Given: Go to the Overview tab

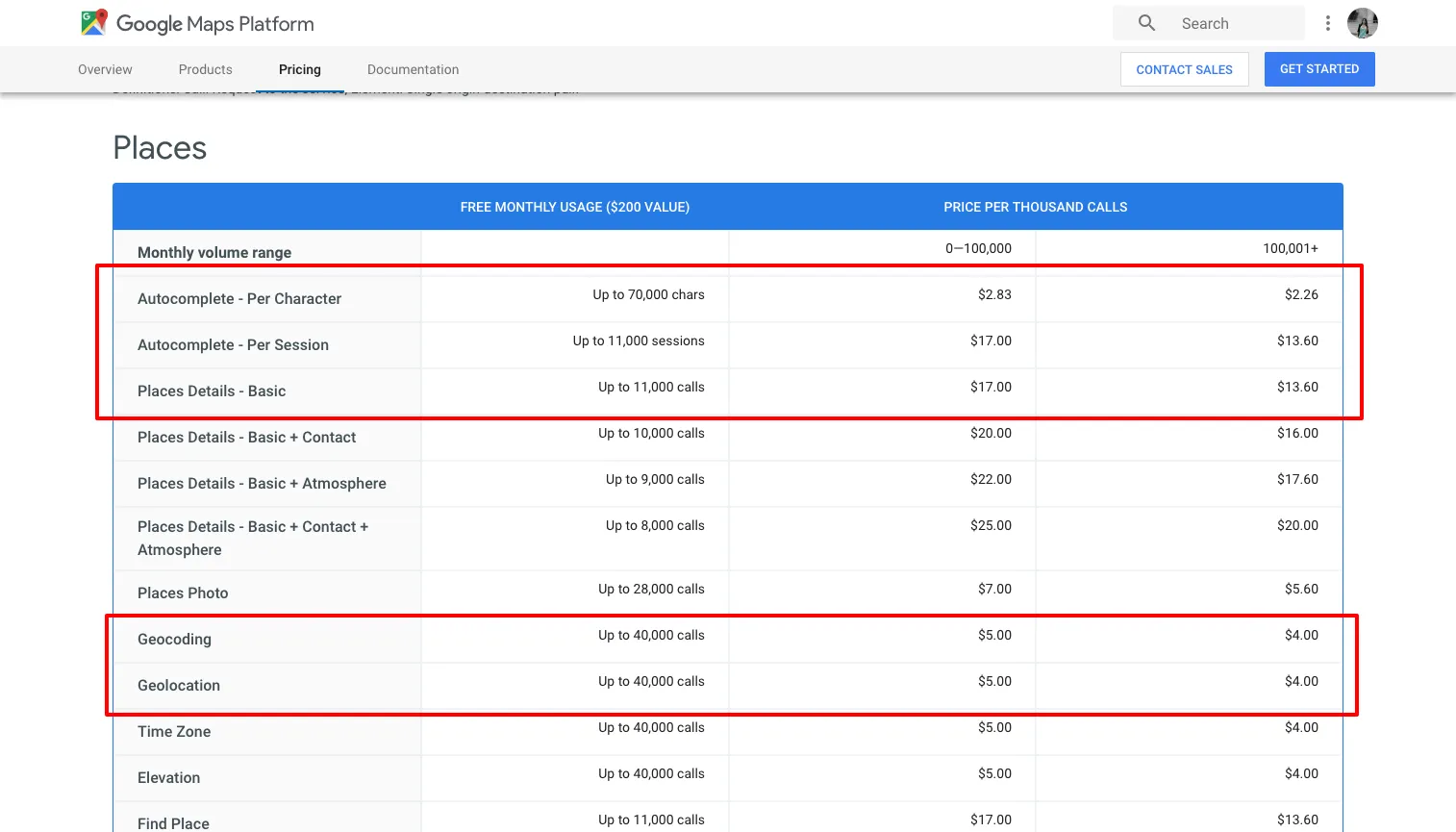Looking at the screenshot, I should click(x=105, y=69).
